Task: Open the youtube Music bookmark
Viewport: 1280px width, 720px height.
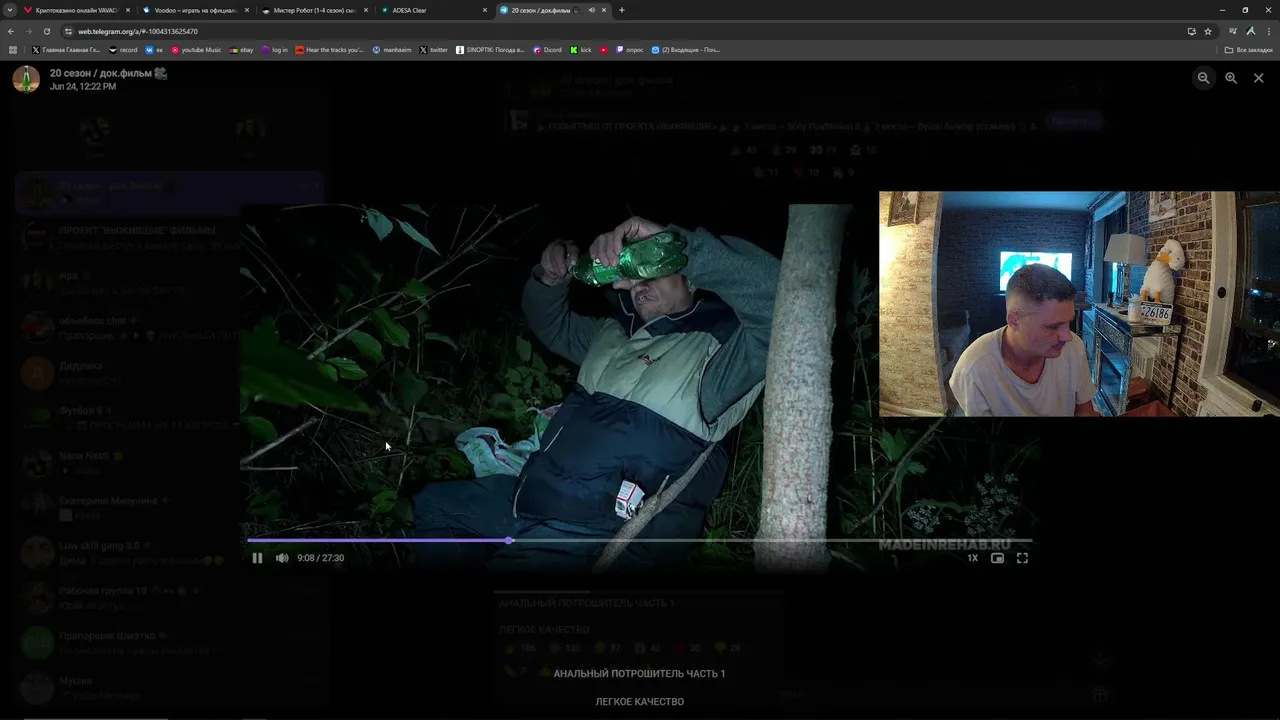Action: tap(196, 50)
